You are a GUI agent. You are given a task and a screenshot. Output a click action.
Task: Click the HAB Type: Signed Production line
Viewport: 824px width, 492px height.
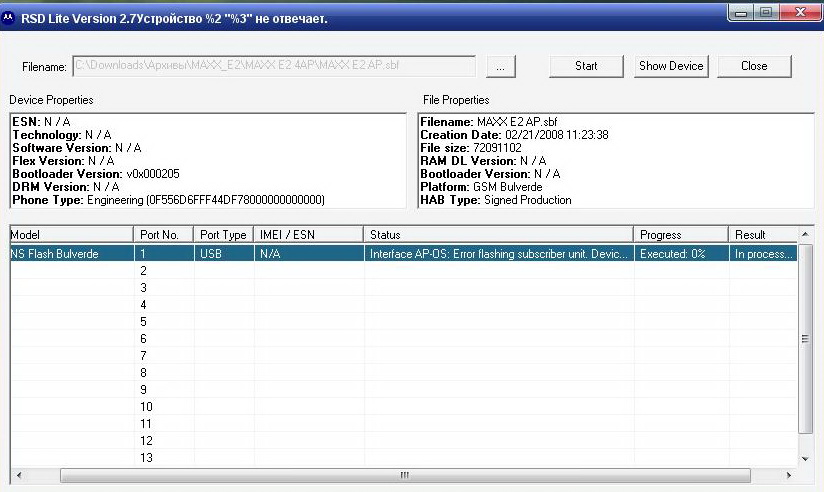(x=496, y=200)
